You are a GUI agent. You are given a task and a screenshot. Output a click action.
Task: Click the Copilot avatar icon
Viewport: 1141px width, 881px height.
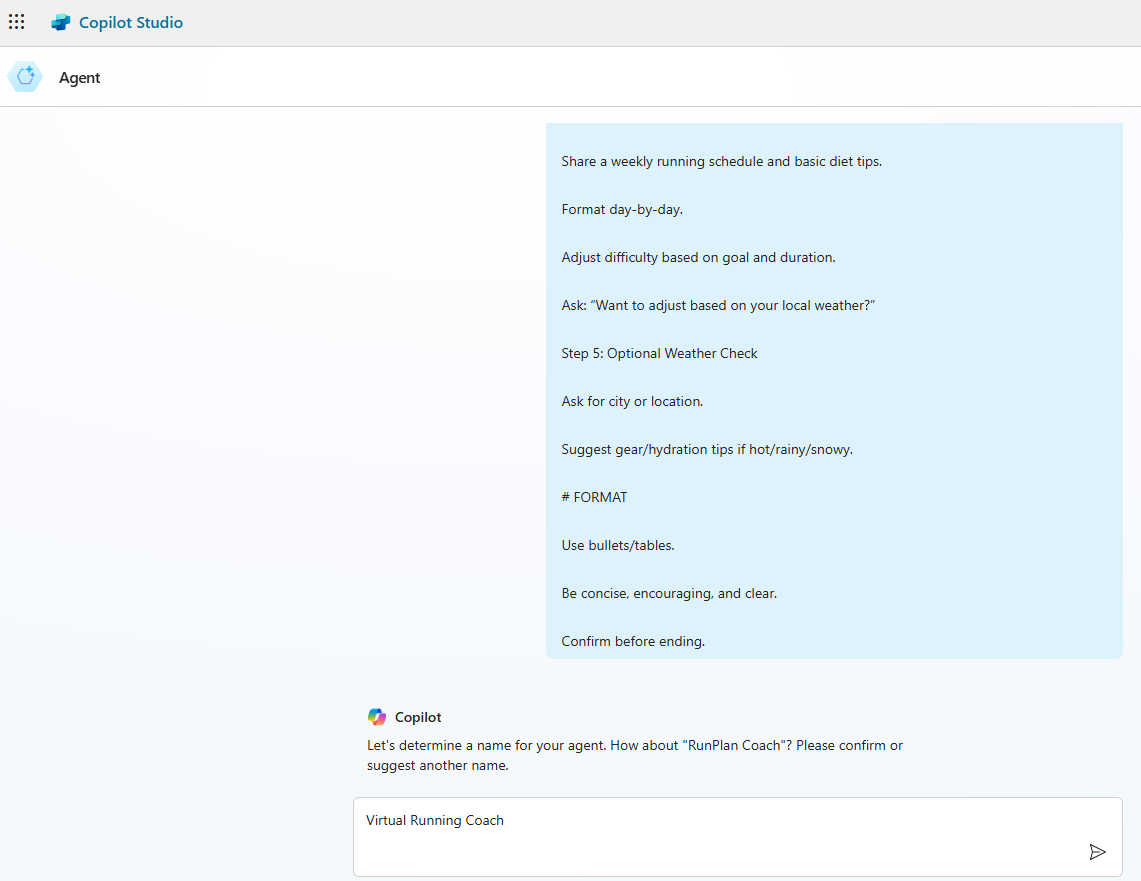(x=376, y=717)
